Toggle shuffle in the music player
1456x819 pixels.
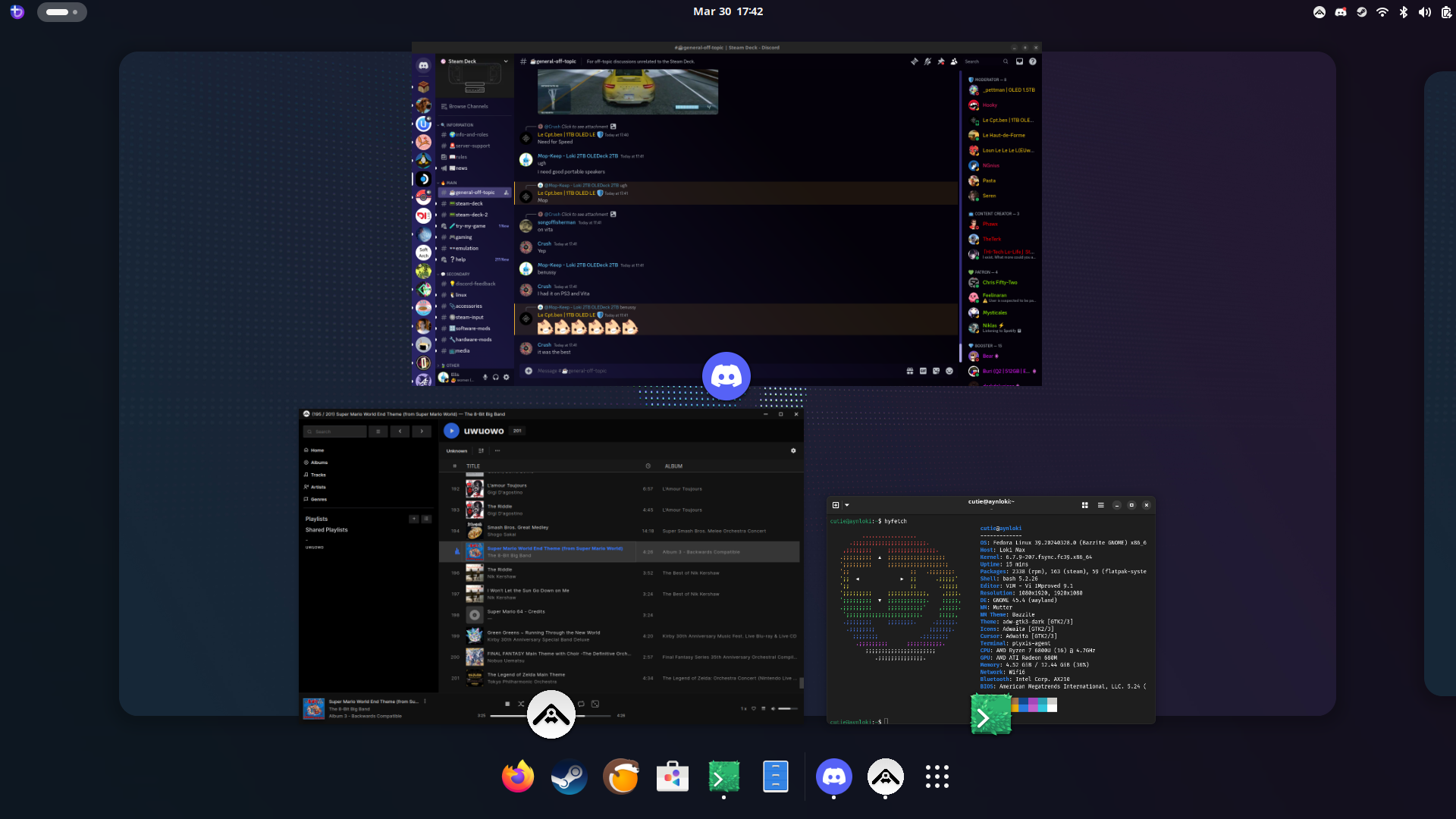[521, 704]
